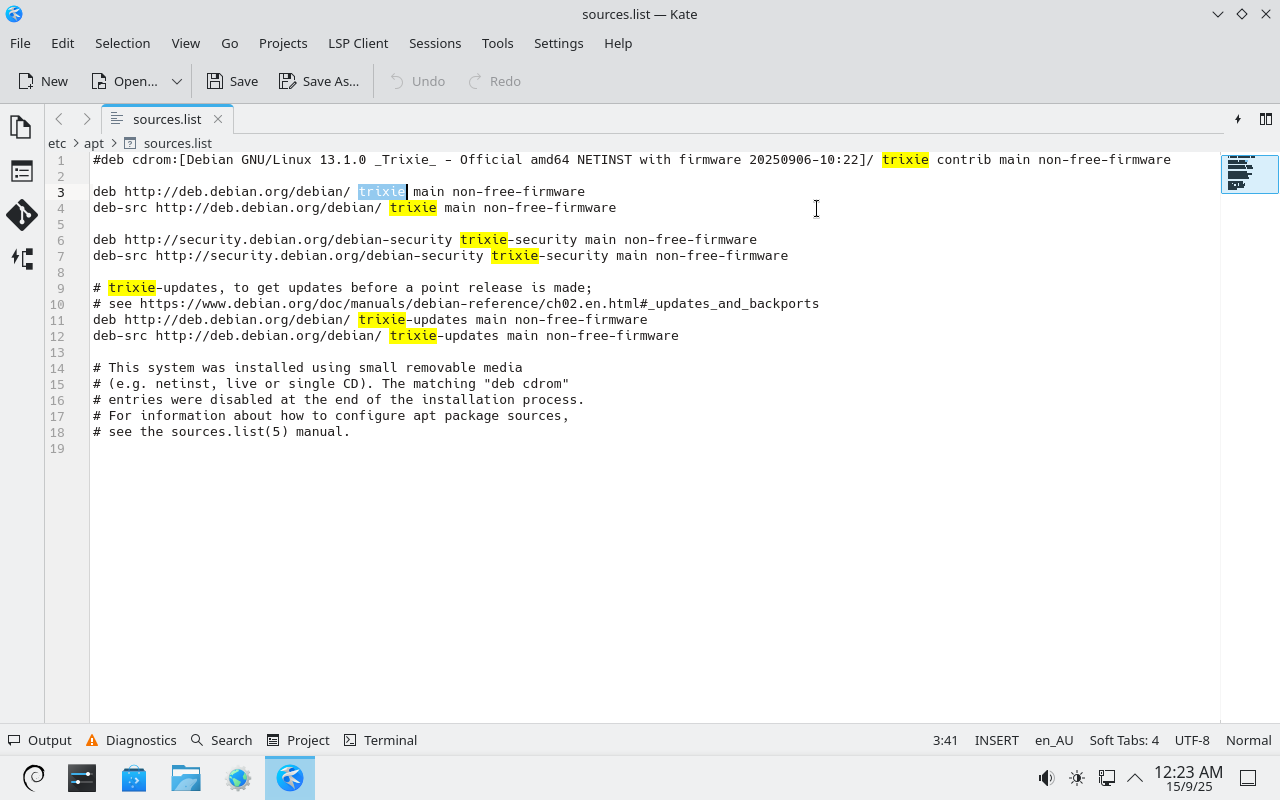
Task: Click the split view icon
Action: click(x=1265, y=119)
